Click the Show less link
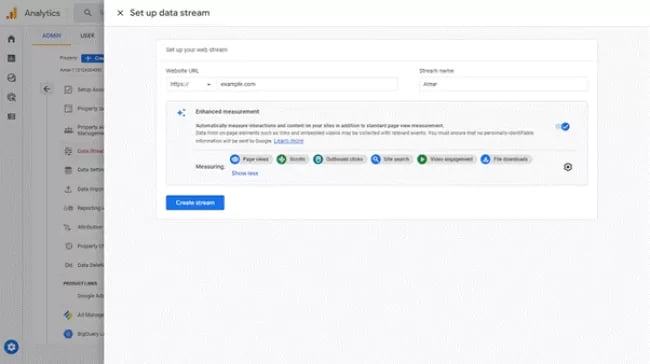Viewport: 650px width, 364px height. pyautogui.click(x=245, y=173)
